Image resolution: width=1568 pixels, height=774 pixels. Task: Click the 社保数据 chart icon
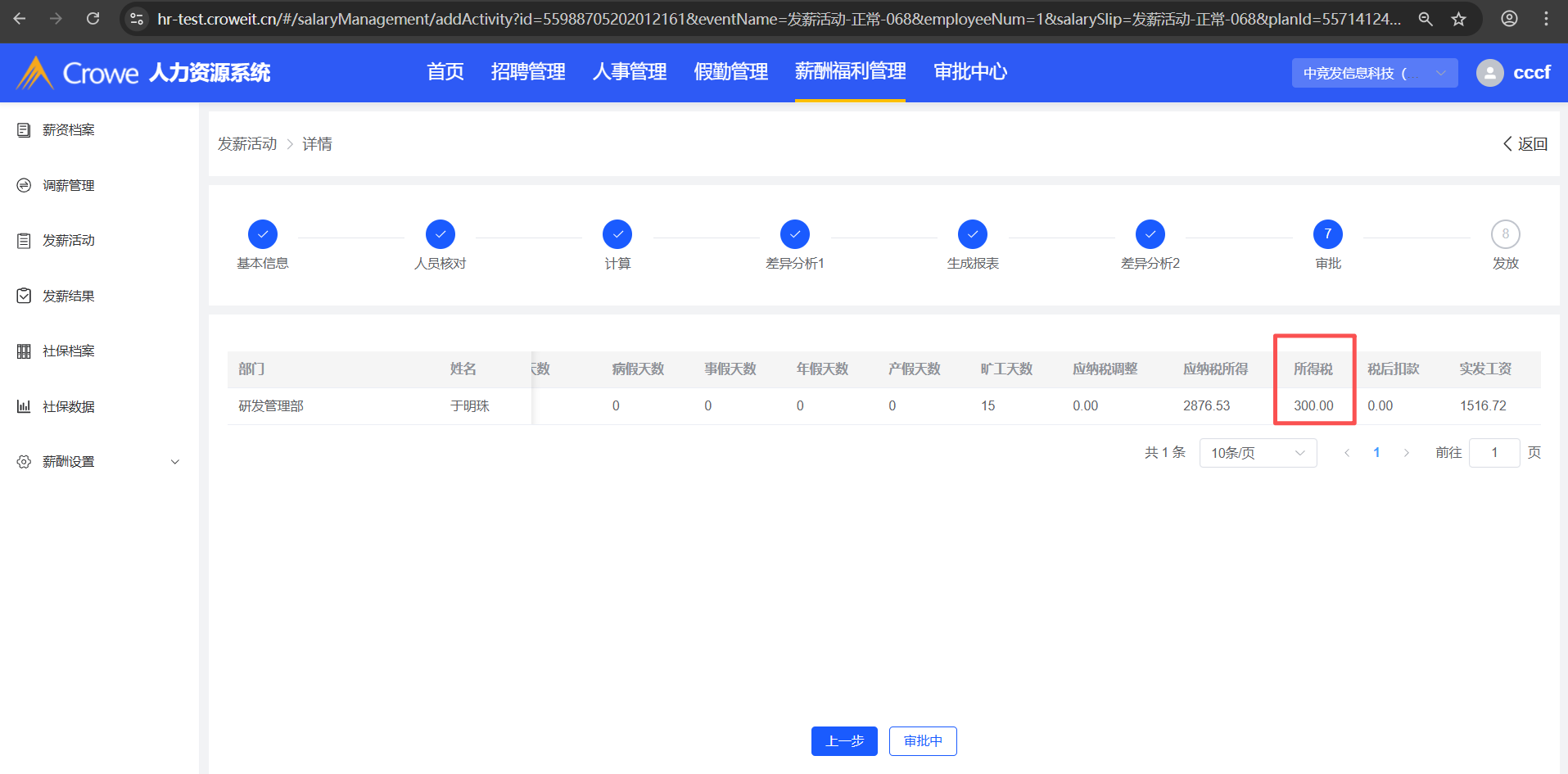(x=24, y=406)
